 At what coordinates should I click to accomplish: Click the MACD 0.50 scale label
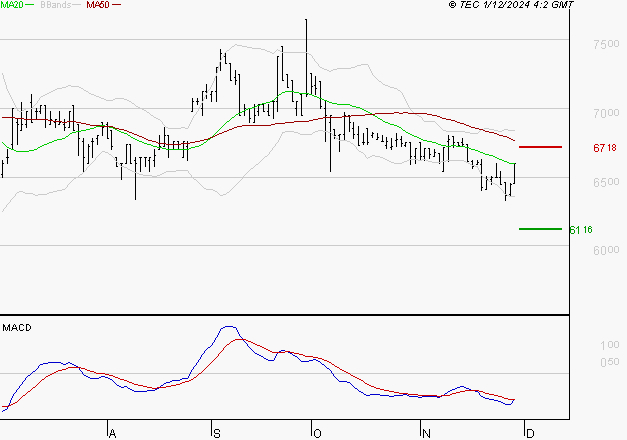tap(610, 362)
